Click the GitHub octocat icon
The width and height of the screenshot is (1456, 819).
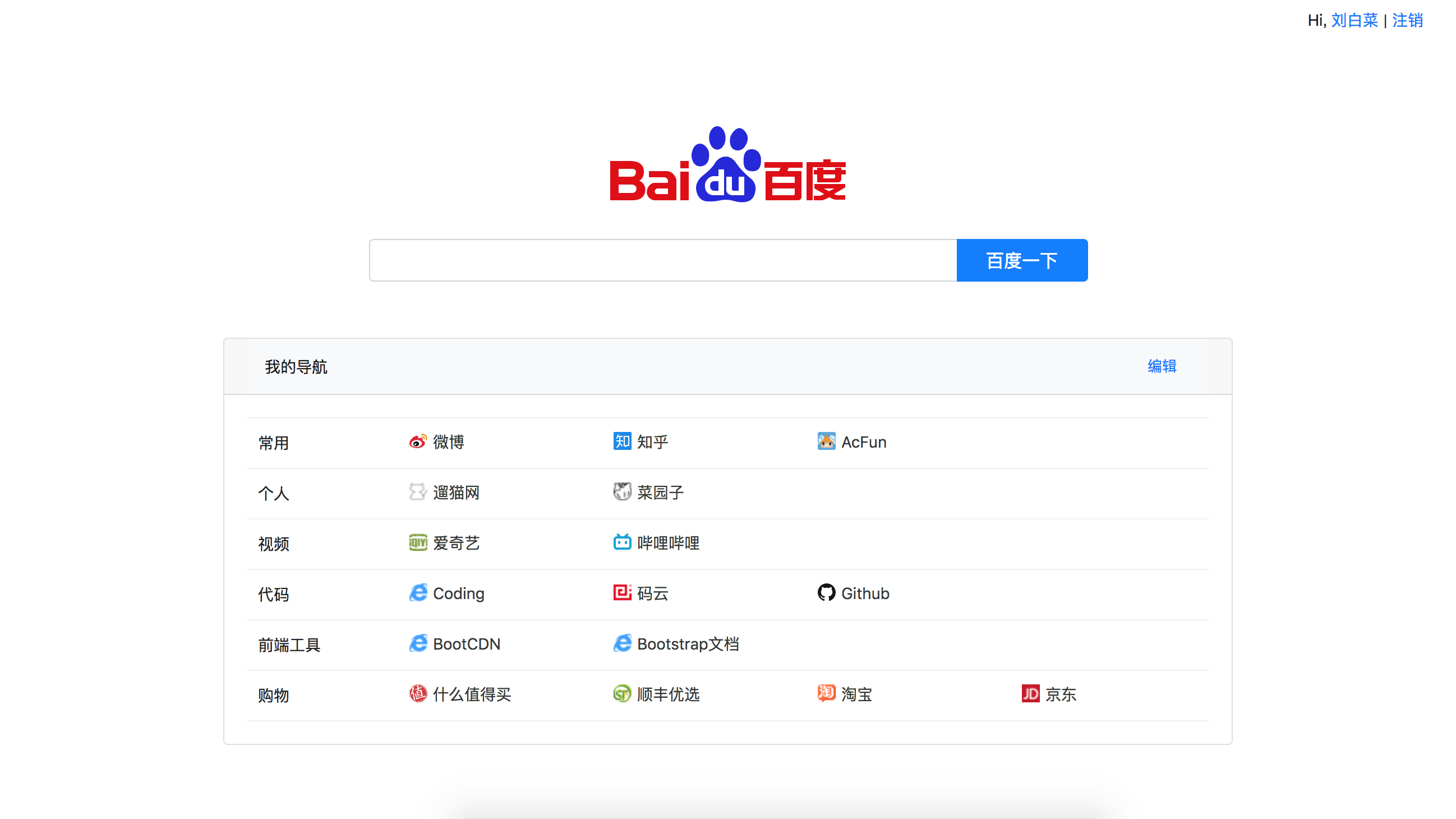coord(826,593)
